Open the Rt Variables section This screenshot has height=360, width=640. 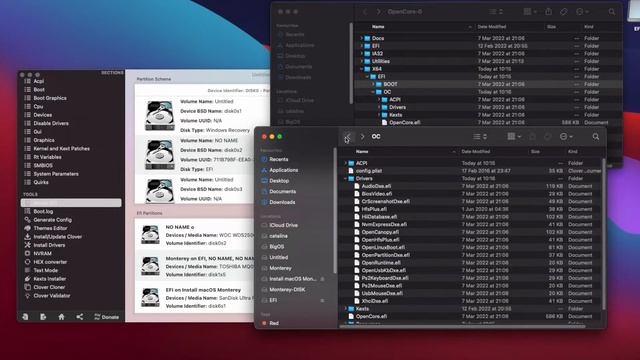click(x=47, y=157)
